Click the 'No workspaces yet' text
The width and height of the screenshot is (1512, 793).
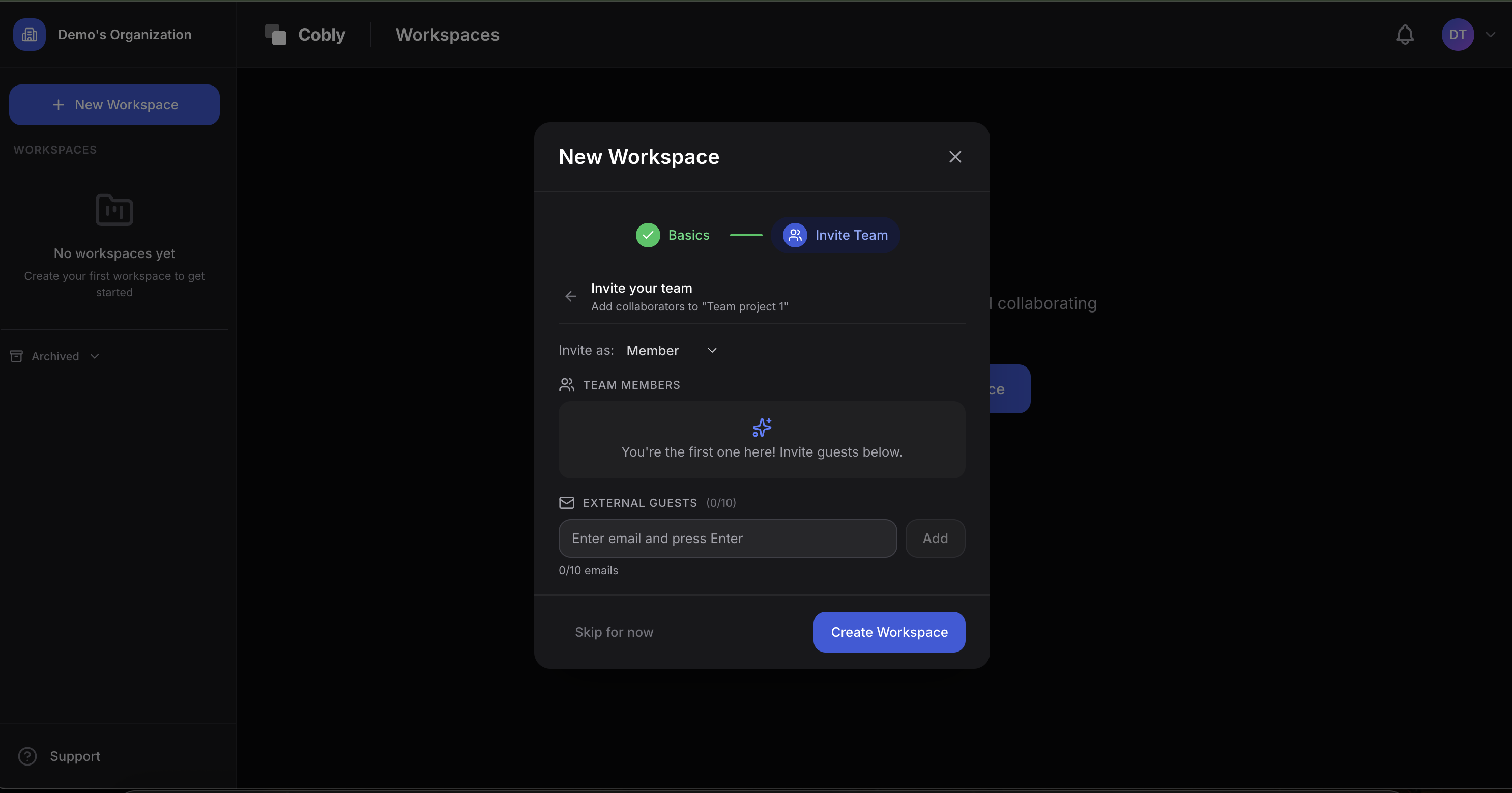point(114,253)
